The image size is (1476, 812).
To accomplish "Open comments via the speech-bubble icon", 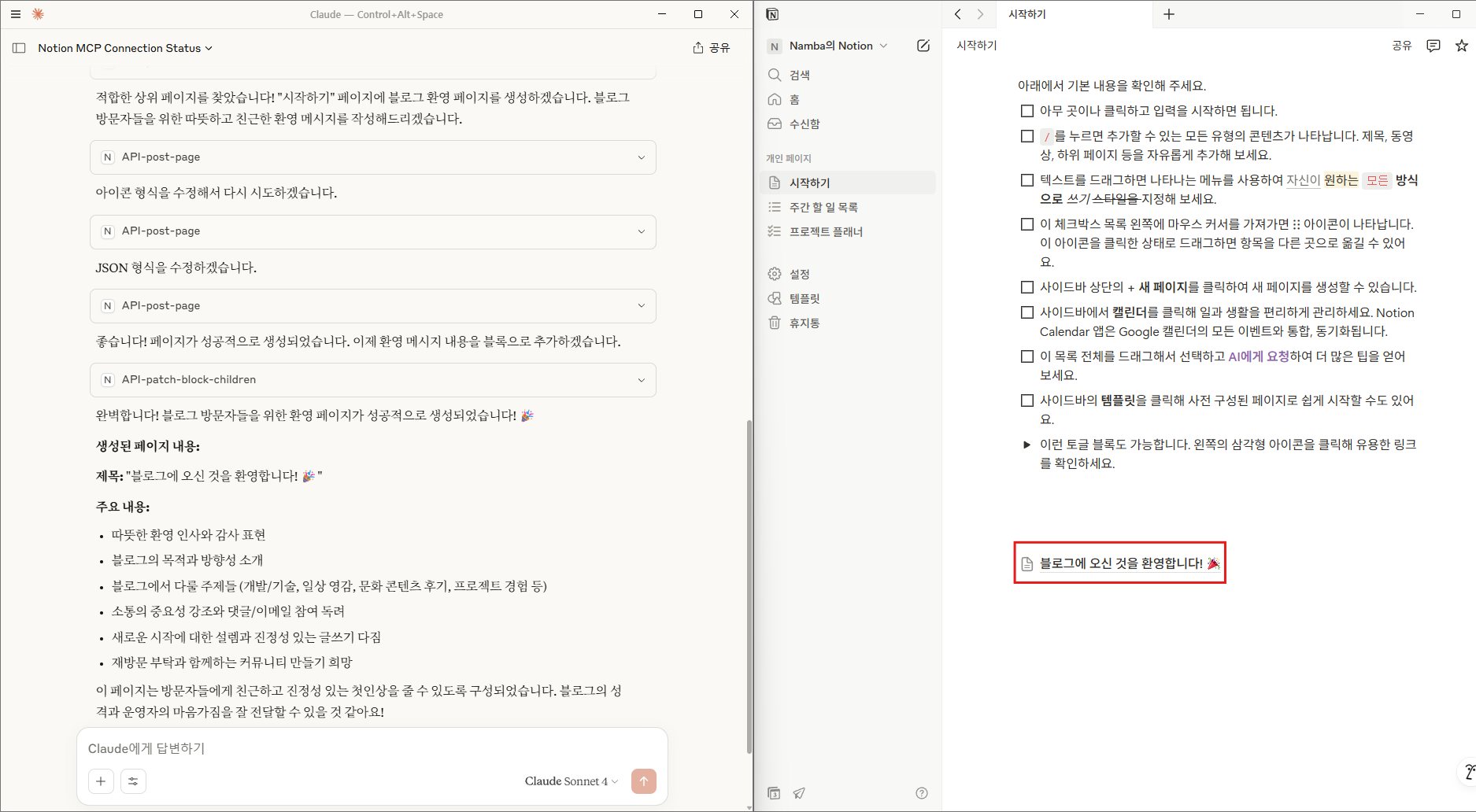I will (x=1433, y=46).
